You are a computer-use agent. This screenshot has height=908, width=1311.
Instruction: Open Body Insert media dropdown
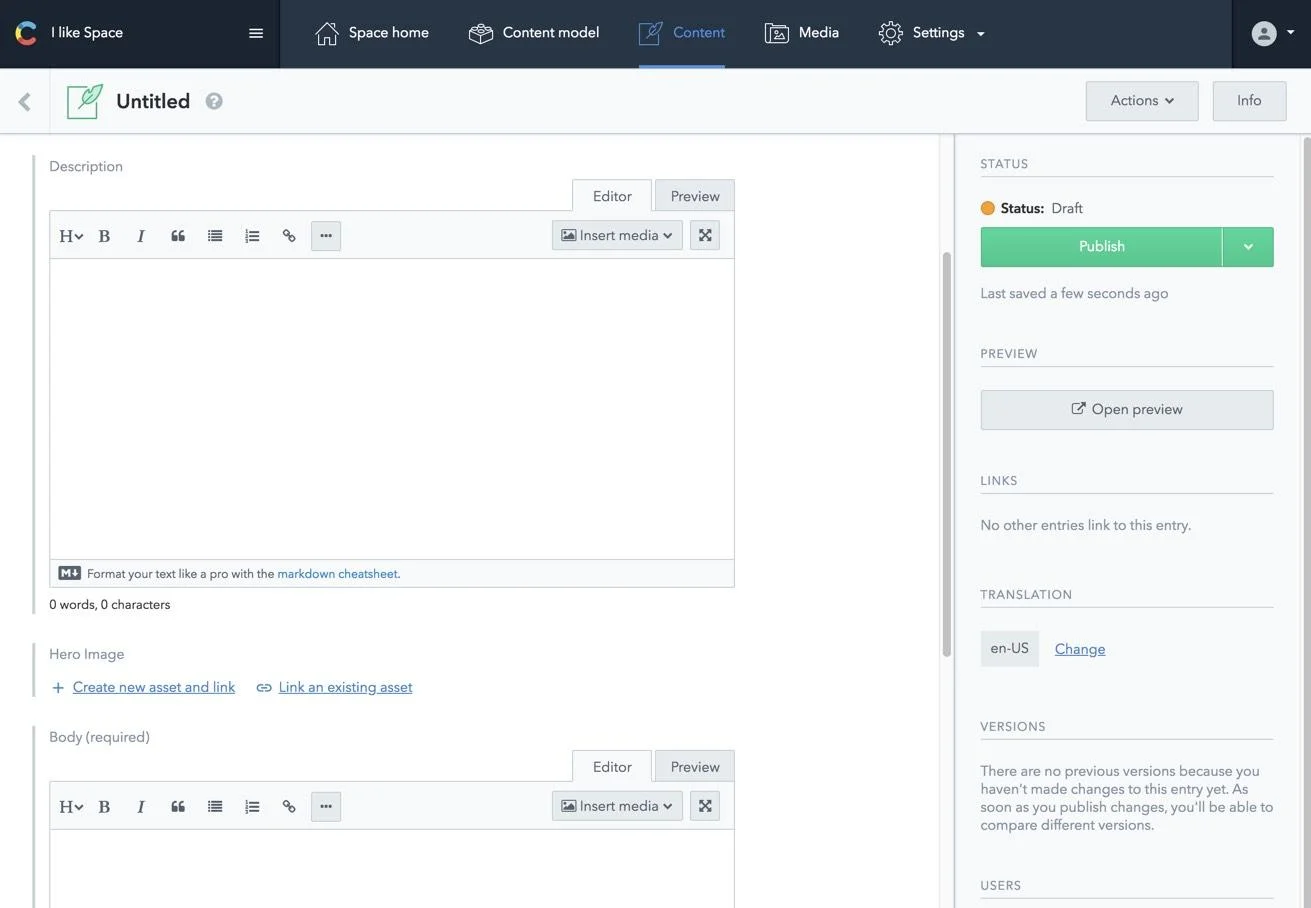click(617, 807)
